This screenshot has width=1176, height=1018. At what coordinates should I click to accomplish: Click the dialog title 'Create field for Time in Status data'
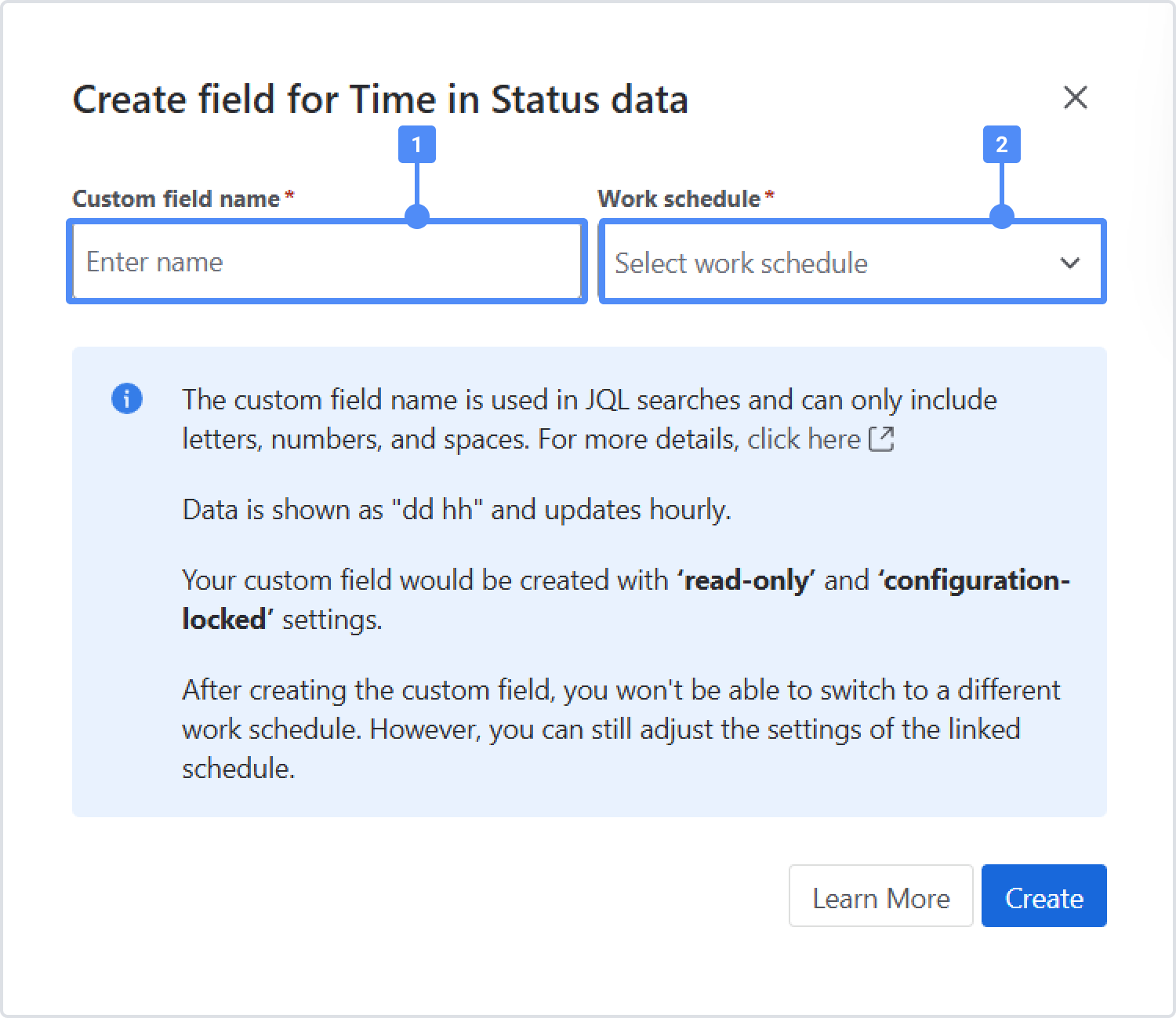click(380, 100)
